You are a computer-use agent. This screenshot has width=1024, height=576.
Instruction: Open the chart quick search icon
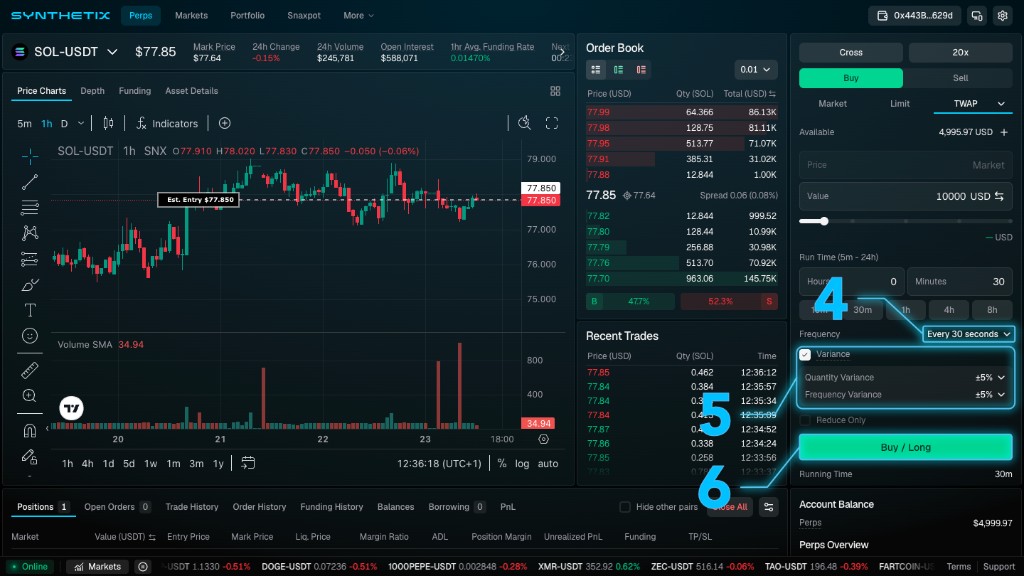[x=524, y=123]
